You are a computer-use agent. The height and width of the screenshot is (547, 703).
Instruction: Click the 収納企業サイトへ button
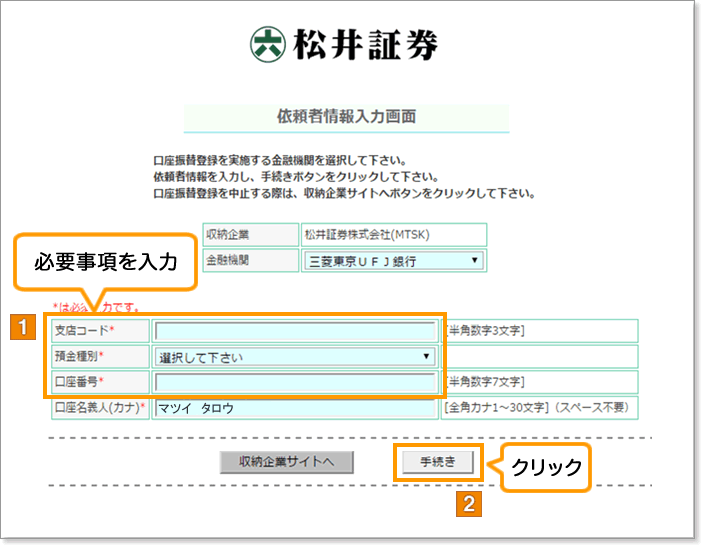[286, 462]
